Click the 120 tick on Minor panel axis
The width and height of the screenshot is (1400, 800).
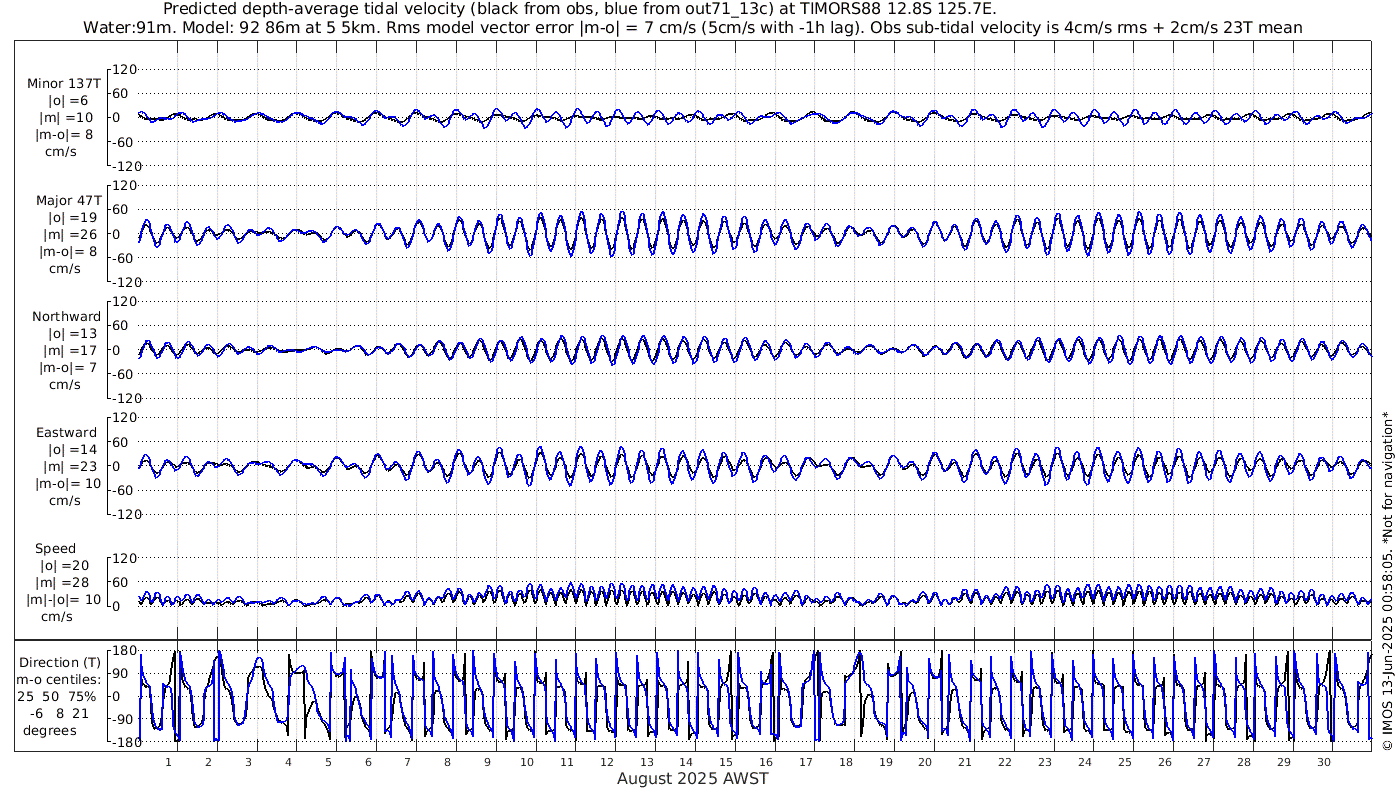click(x=123, y=69)
